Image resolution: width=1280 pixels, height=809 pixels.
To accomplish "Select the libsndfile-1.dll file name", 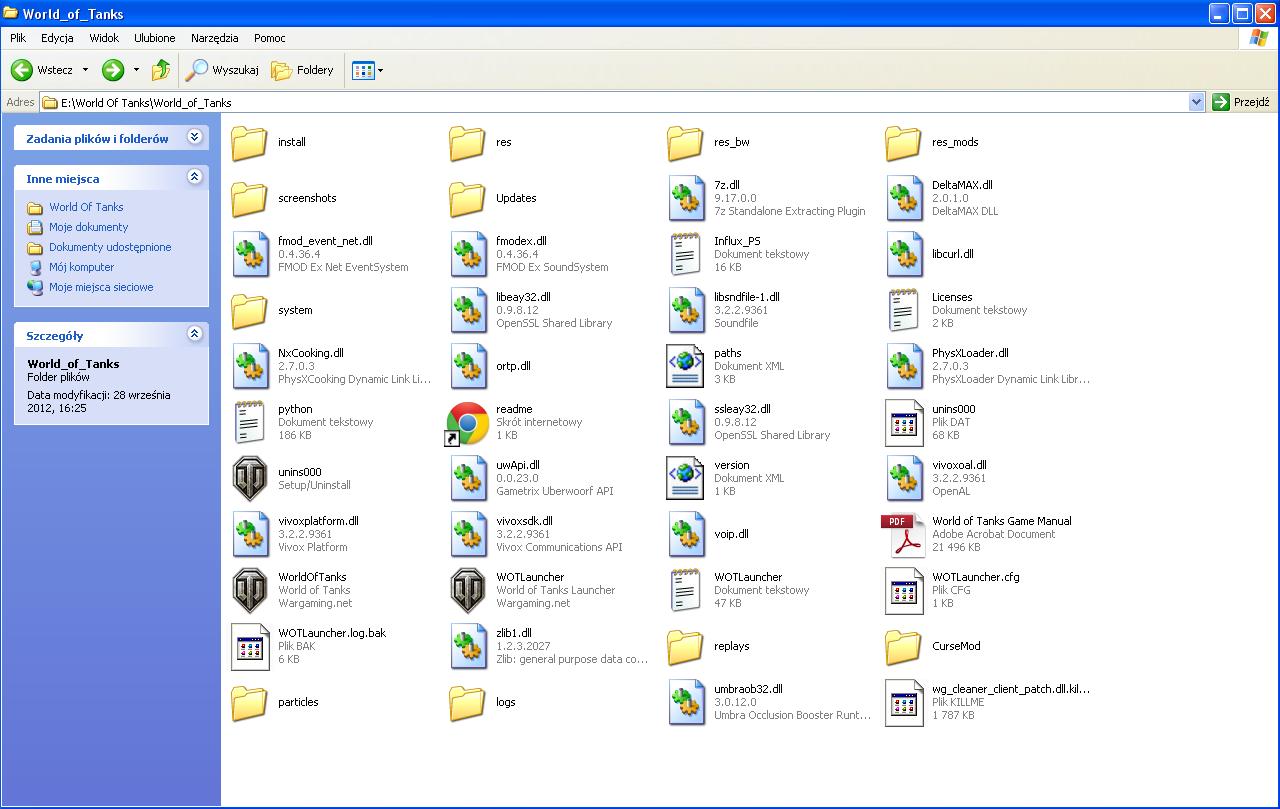I will 747,297.
